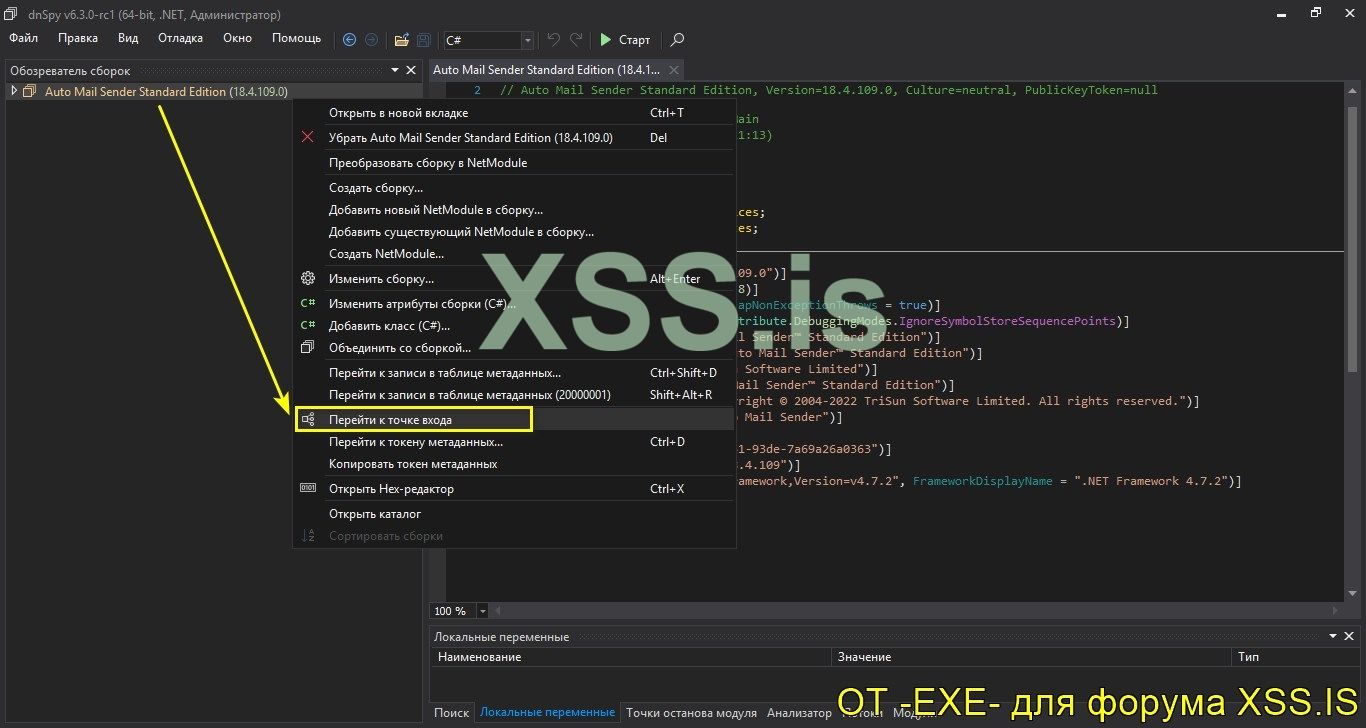
Task: Redo the change from the toolbar
Action: tap(576, 40)
